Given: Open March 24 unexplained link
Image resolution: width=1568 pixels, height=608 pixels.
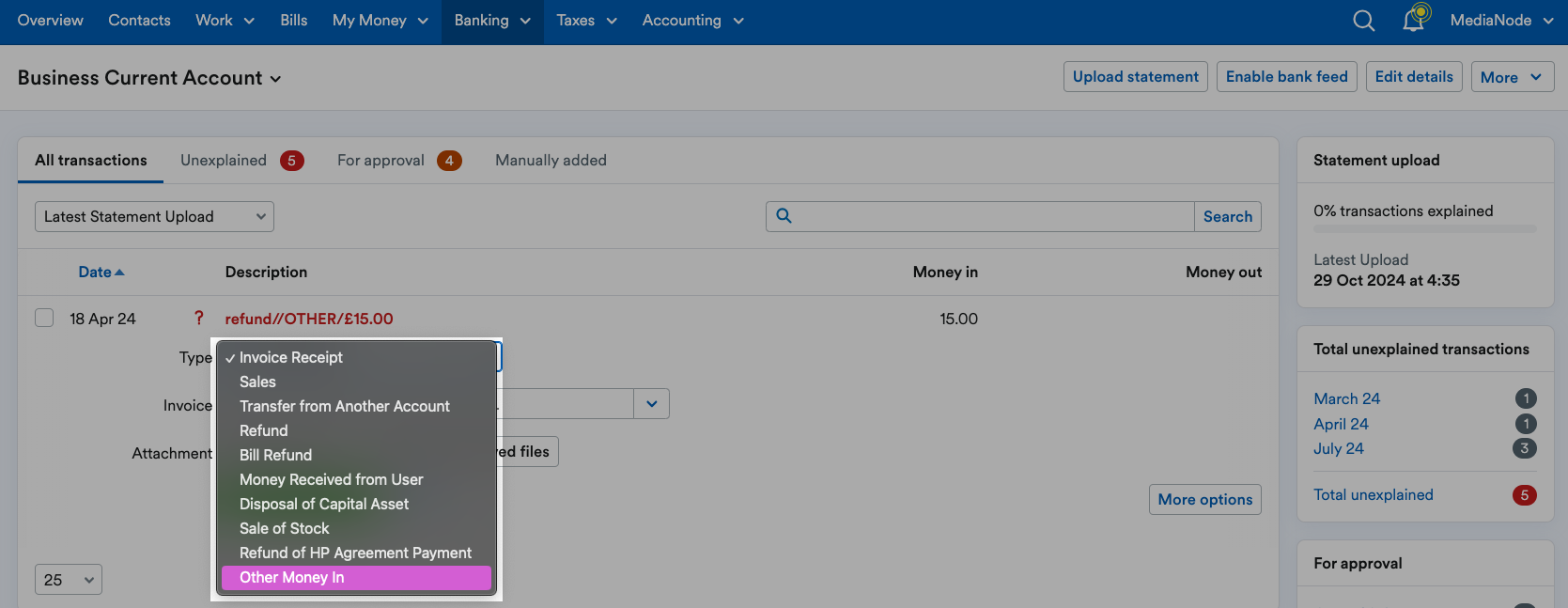Looking at the screenshot, I should 1346,399.
